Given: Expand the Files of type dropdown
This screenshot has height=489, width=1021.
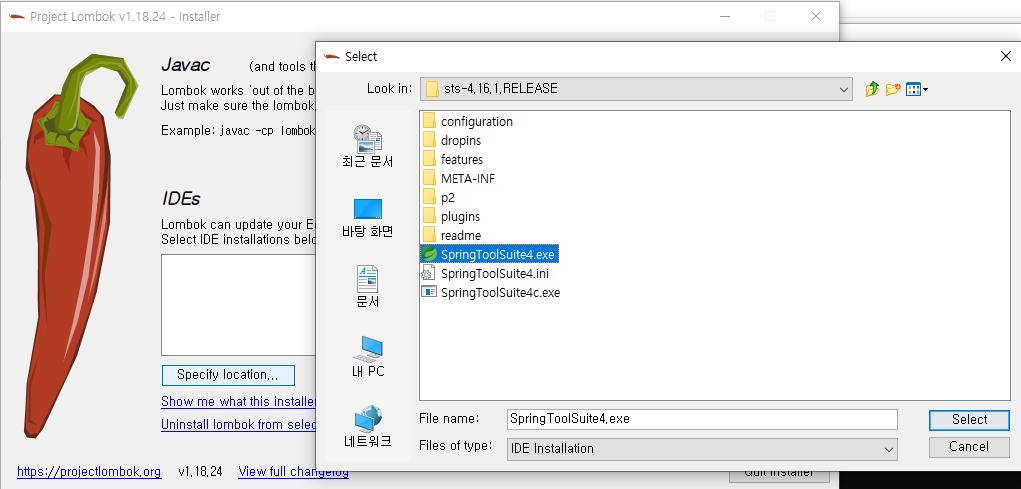Looking at the screenshot, I should click(x=889, y=449).
